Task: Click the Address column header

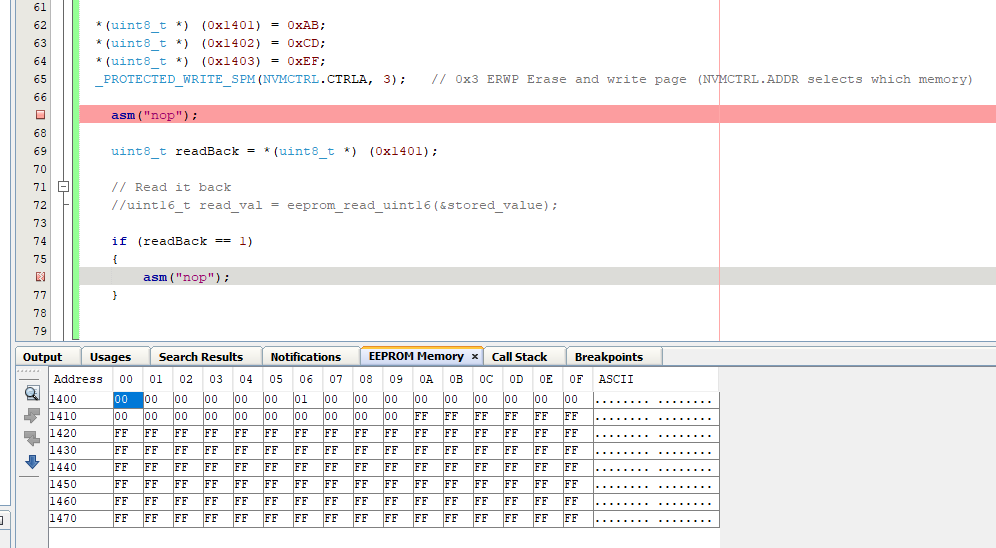Action: 78,379
